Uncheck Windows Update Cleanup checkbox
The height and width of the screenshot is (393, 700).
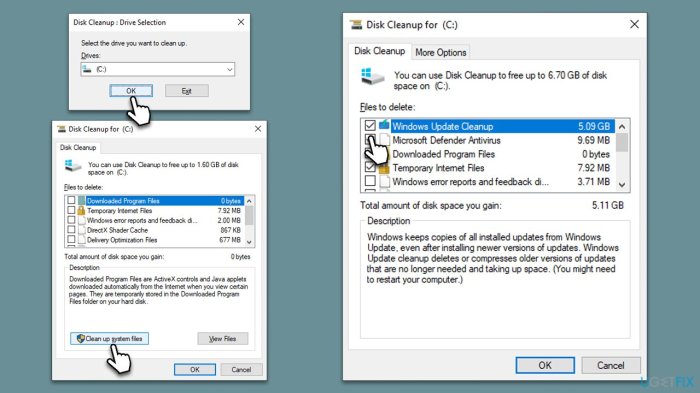point(370,126)
